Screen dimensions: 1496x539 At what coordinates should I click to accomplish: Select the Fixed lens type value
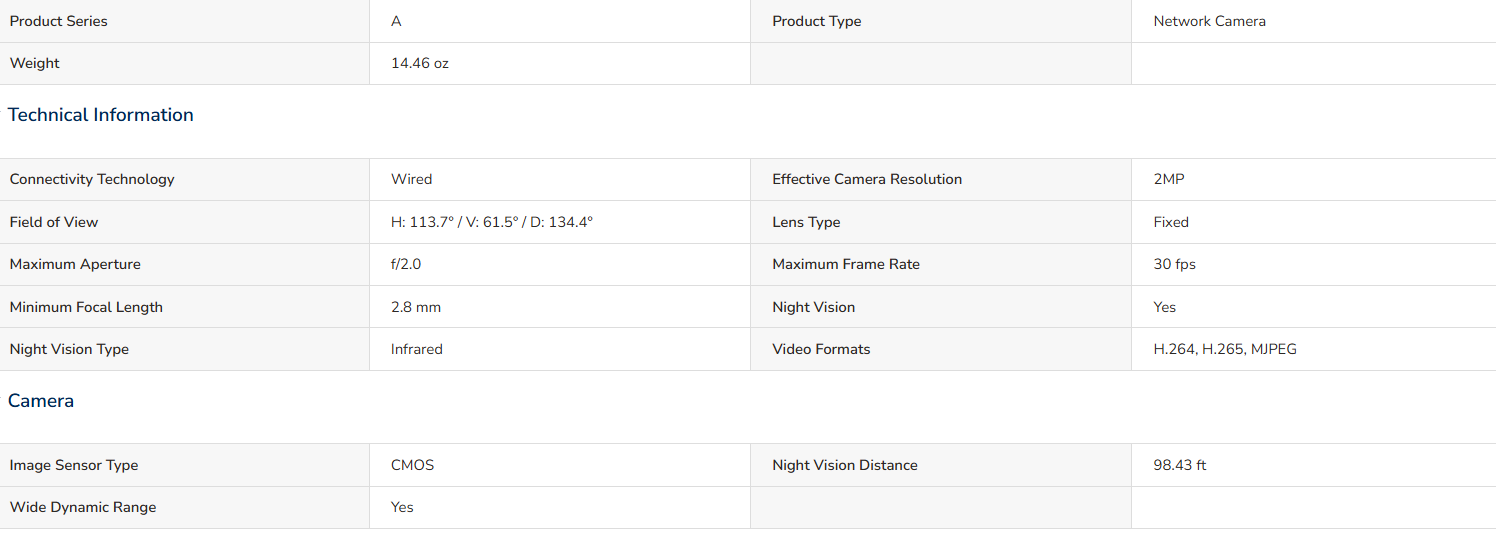1171,222
